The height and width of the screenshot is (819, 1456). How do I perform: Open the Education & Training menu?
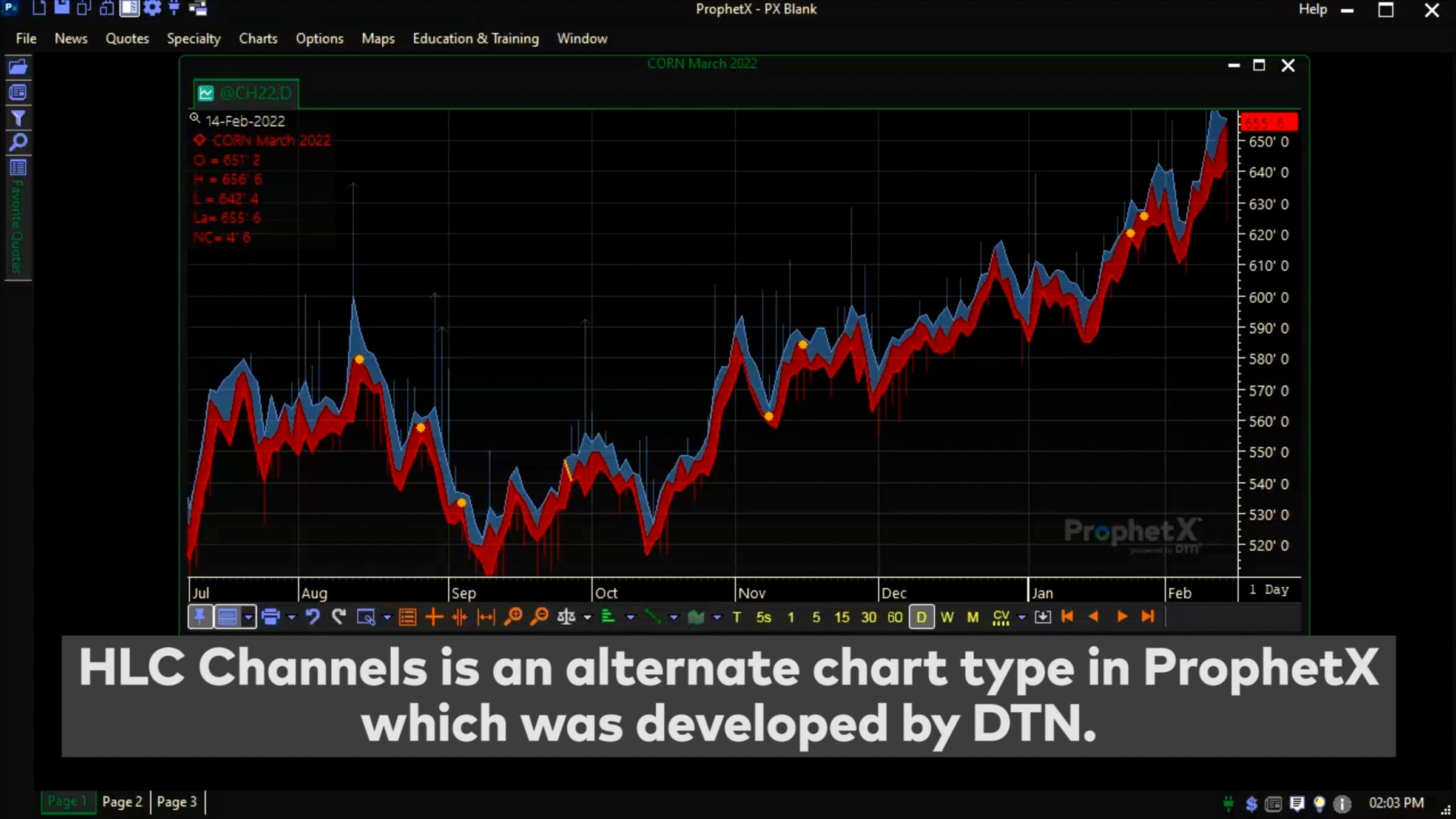(x=476, y=38)
